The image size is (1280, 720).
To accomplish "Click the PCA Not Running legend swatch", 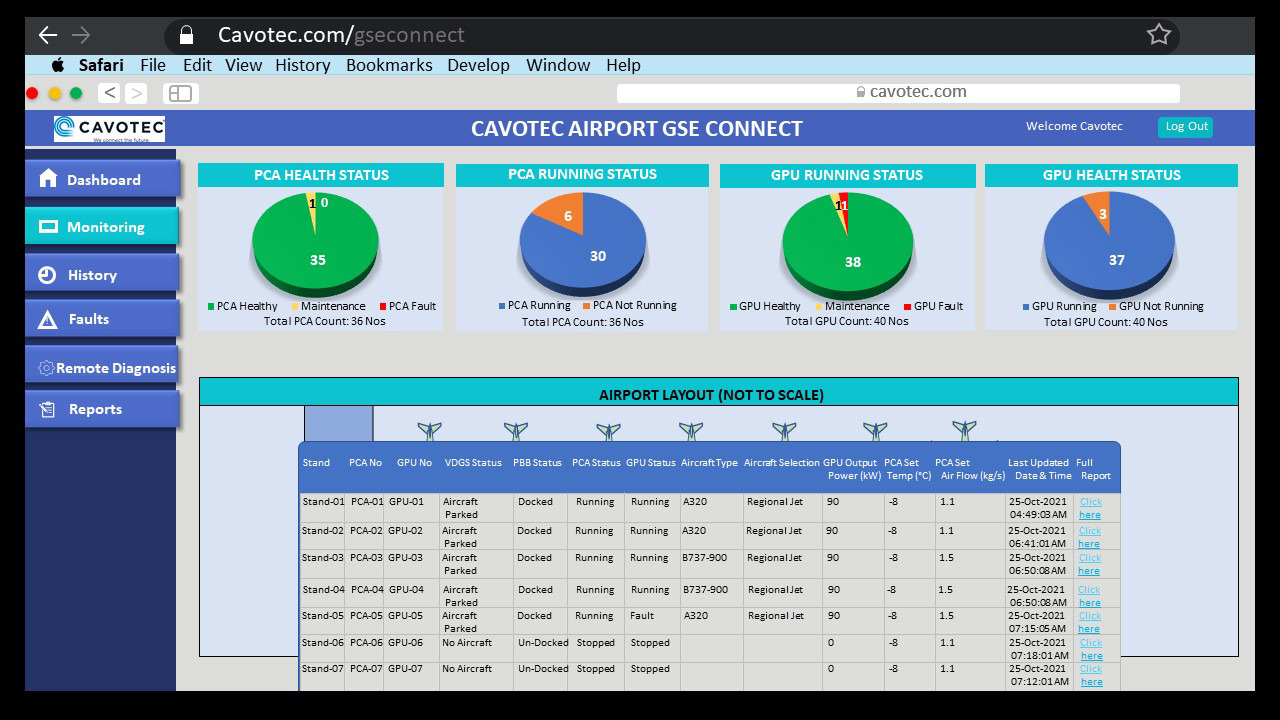I will (586, 306).
